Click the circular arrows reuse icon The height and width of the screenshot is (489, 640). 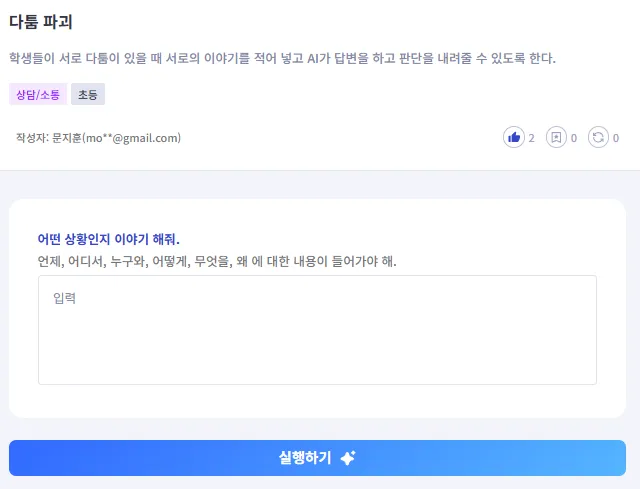598,137
